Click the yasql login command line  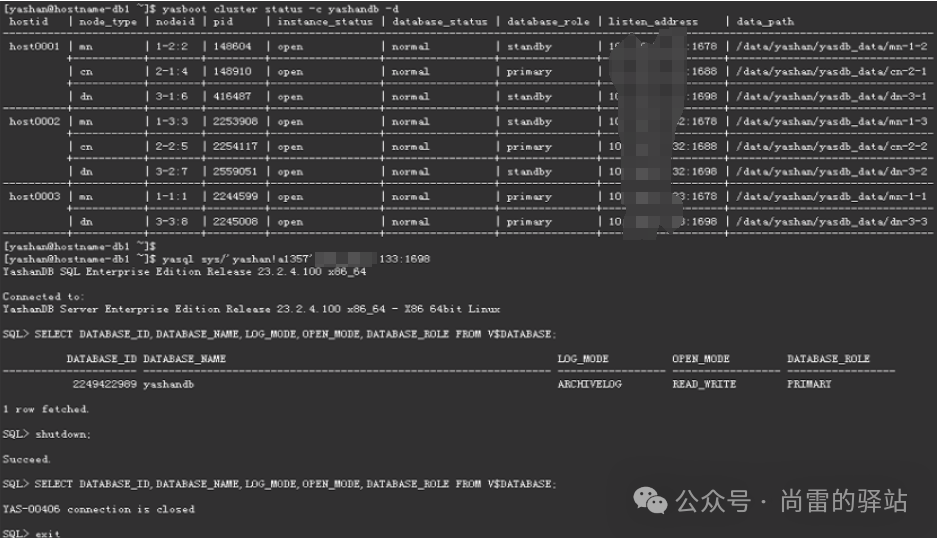[x=216, y=259]
